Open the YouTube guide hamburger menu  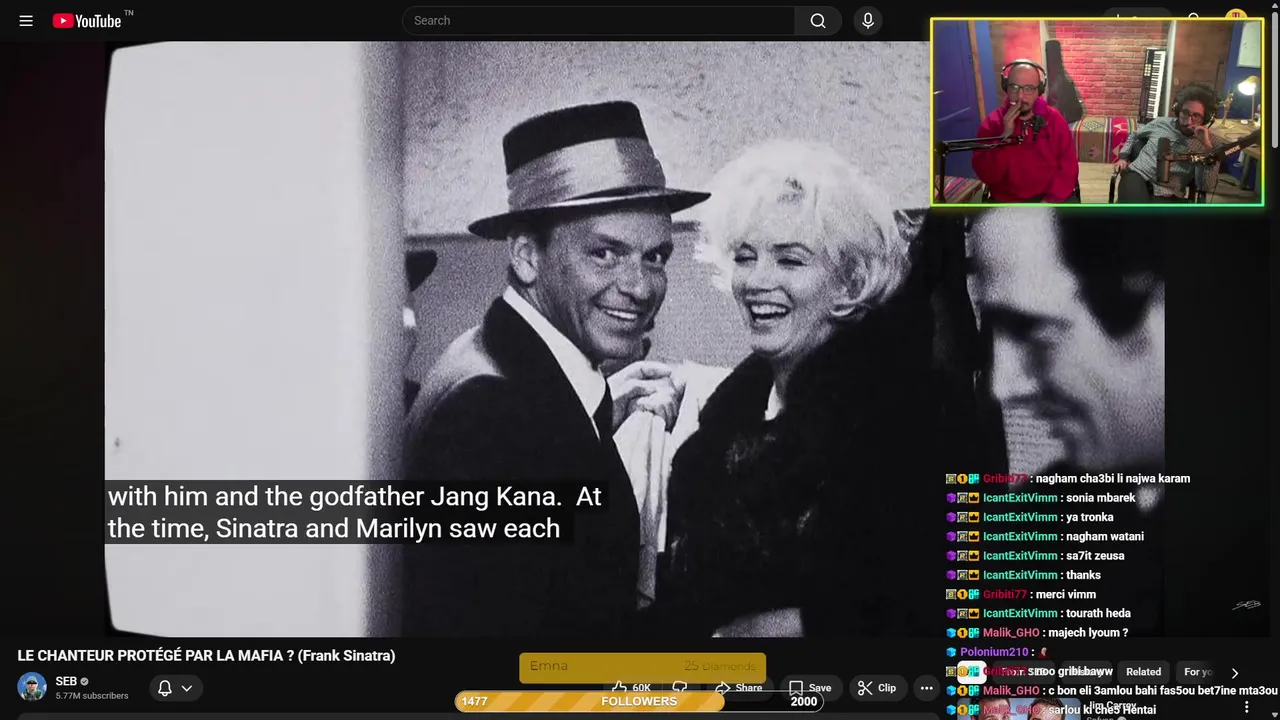[26, 21]
